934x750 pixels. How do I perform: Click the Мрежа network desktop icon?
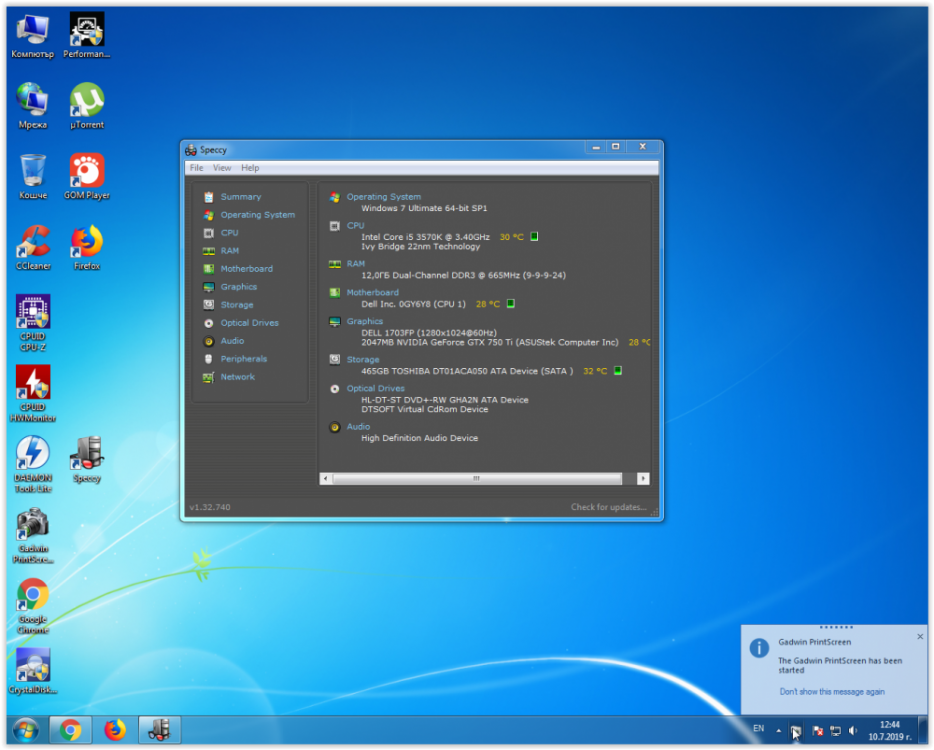point(33,106)
